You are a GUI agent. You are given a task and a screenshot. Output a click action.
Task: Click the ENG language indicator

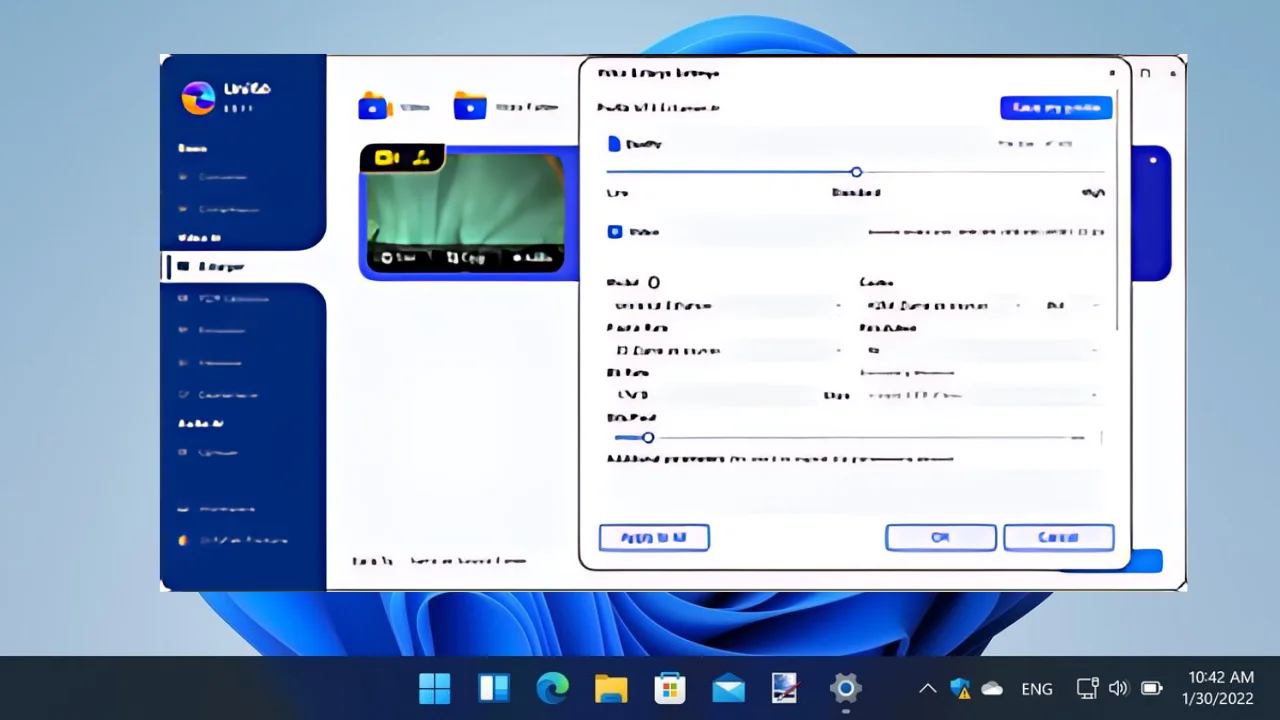click(x=1037, y=688)
